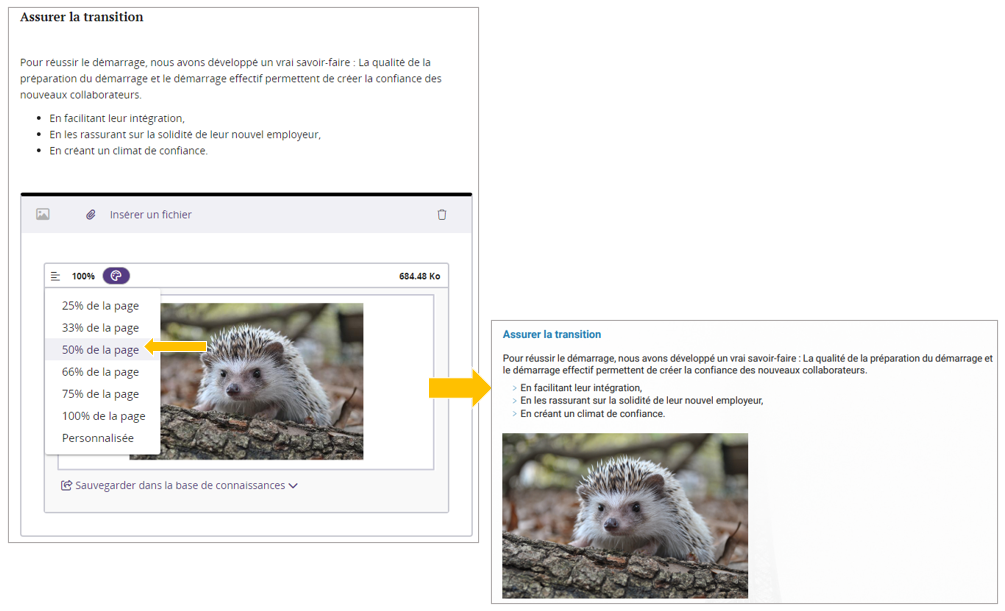Click the blue "Assurer la transition" preview heading

(551, 335)
